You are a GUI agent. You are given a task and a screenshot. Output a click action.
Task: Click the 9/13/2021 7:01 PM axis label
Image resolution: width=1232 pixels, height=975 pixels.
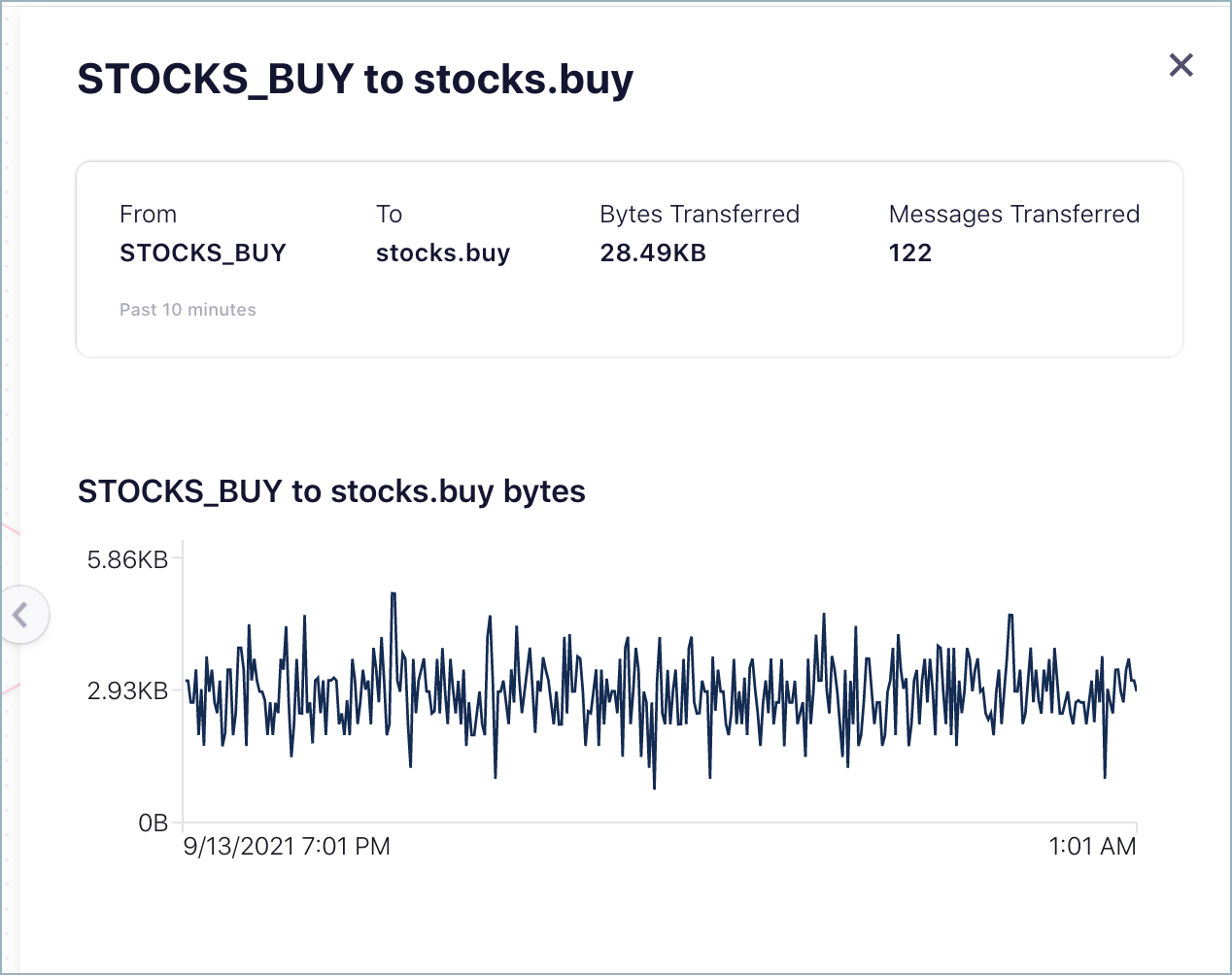287,846
